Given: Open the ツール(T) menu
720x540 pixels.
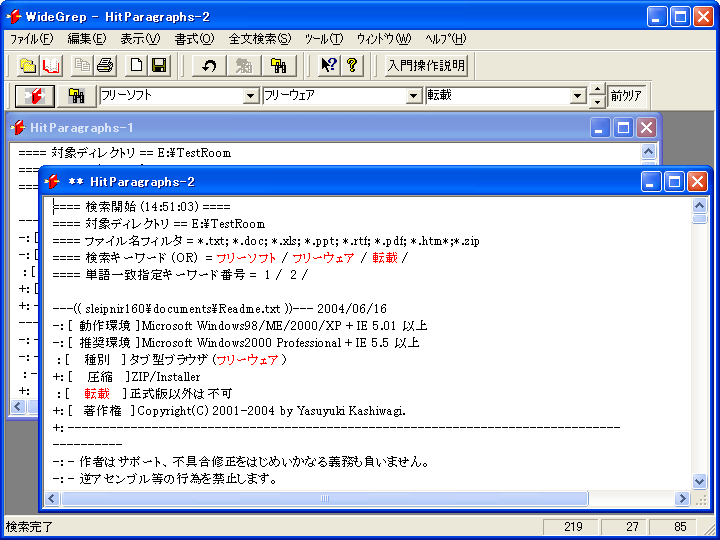Looking at the screenshot, I should pyautogui.click(x=324, y=39).
